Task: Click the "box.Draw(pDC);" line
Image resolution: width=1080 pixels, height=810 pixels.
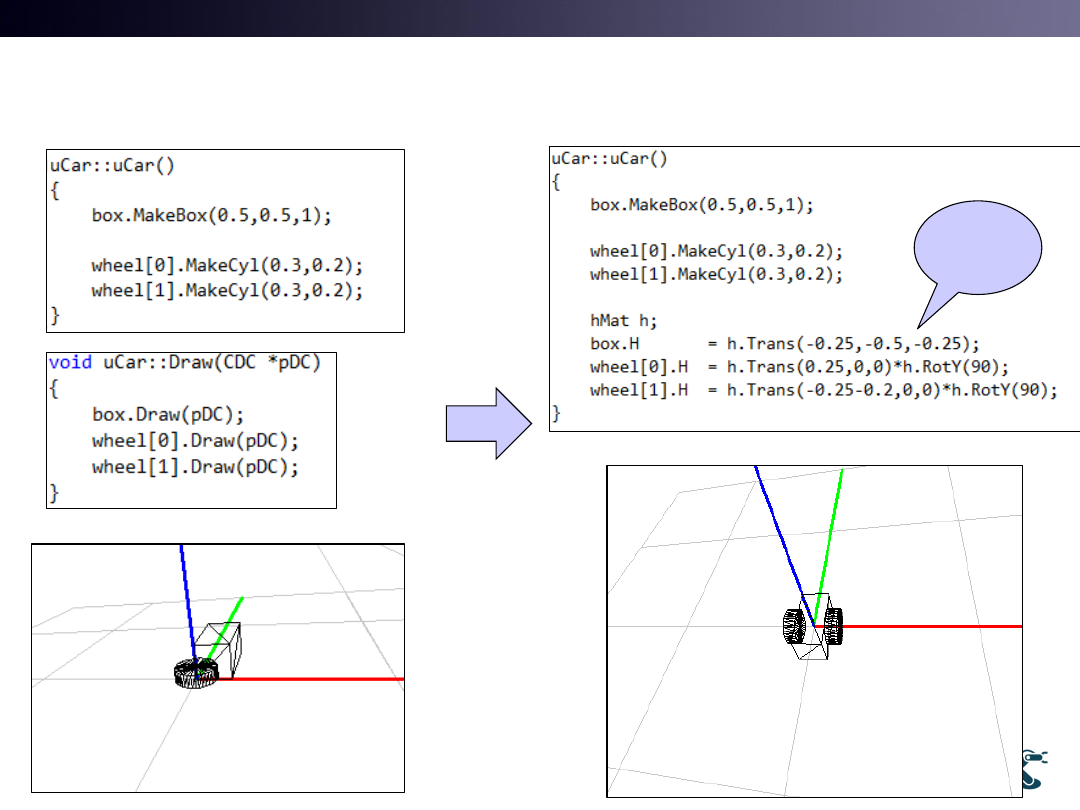Action: pyautogui.click(x=168, y=414)
